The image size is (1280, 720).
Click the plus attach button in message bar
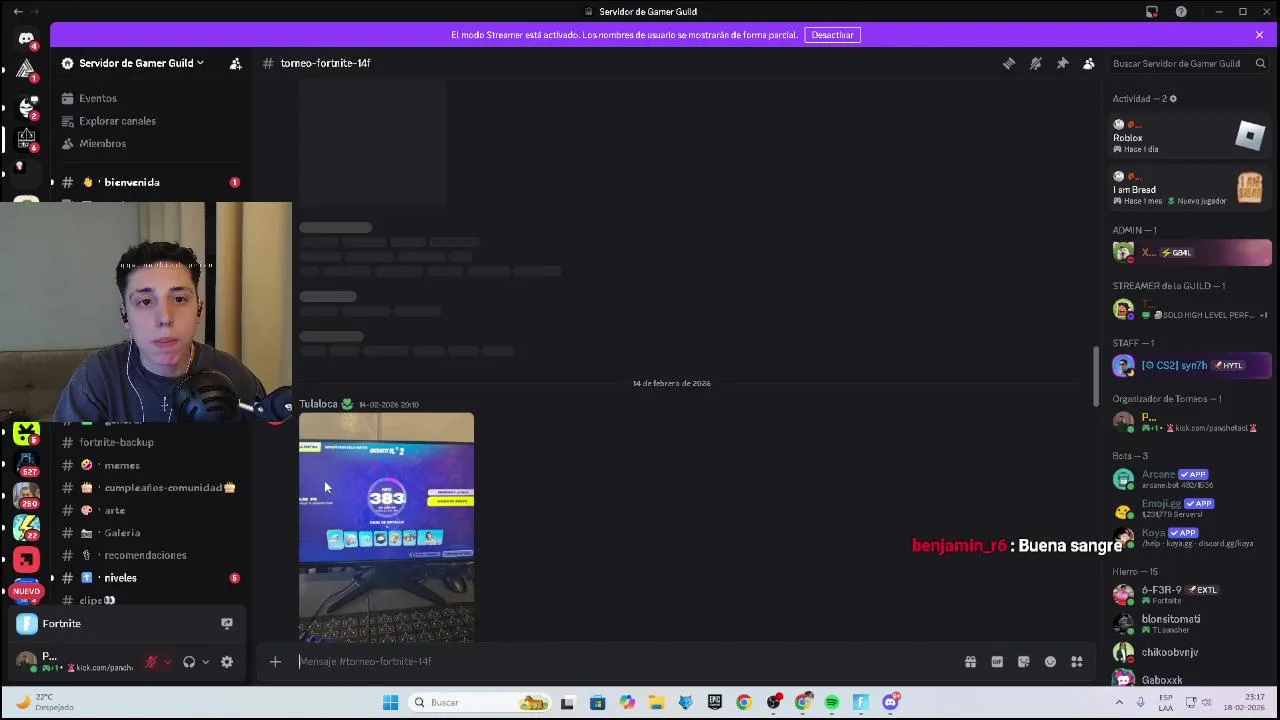pos(275,661)
